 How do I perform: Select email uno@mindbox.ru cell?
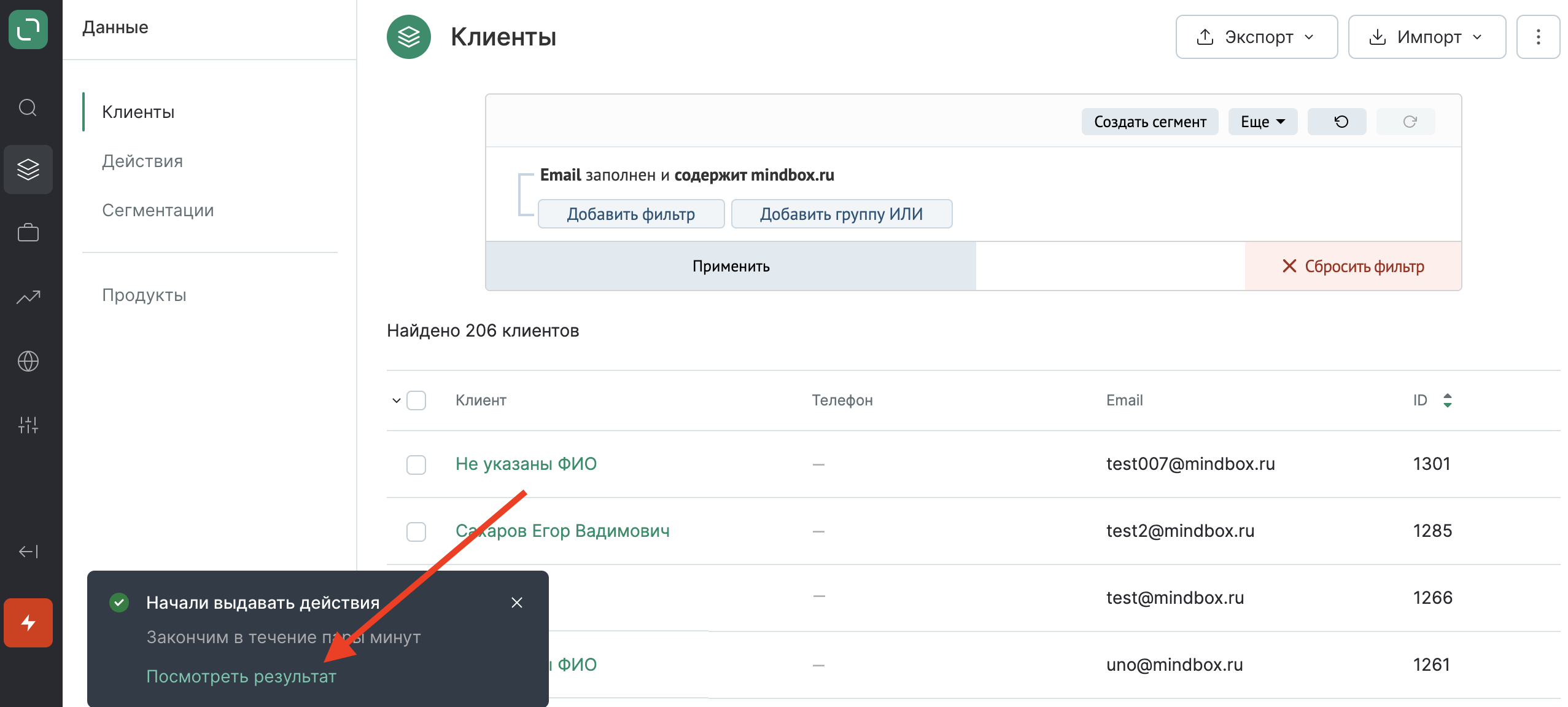(x=1174, y=665)
